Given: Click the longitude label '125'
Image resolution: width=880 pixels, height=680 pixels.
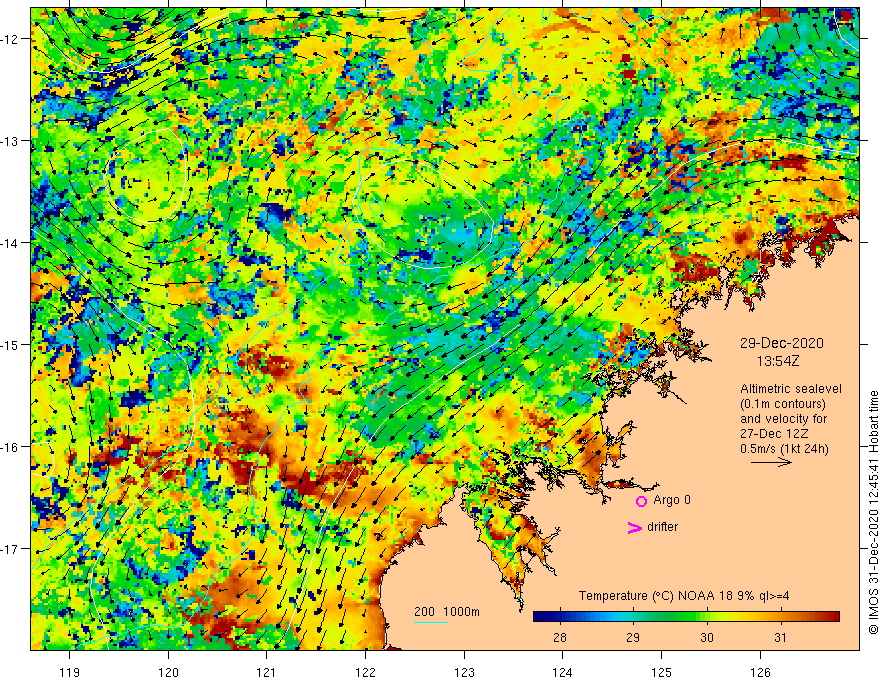Looking at the screenshot, I should [x=662, y=672].
